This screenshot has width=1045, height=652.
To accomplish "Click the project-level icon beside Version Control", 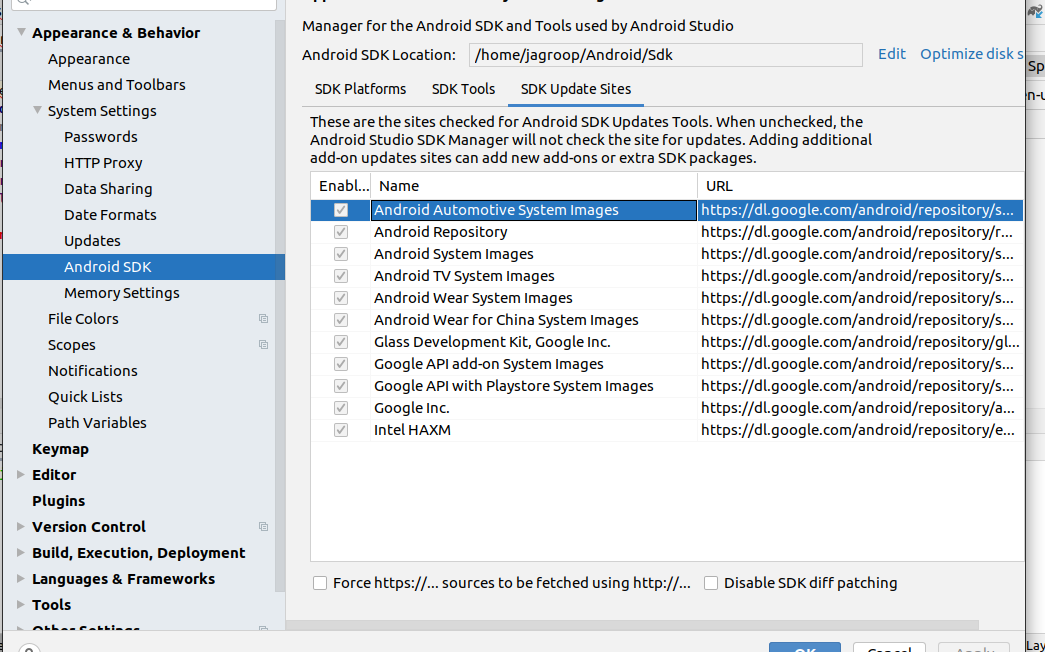I will click(264, 527).
